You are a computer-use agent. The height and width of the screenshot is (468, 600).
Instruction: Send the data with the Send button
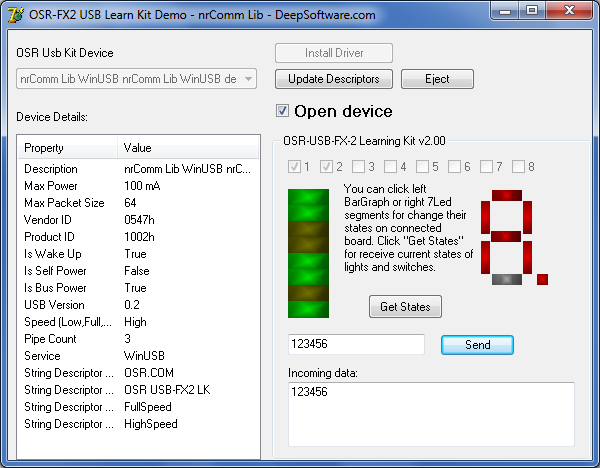[477, 345]
